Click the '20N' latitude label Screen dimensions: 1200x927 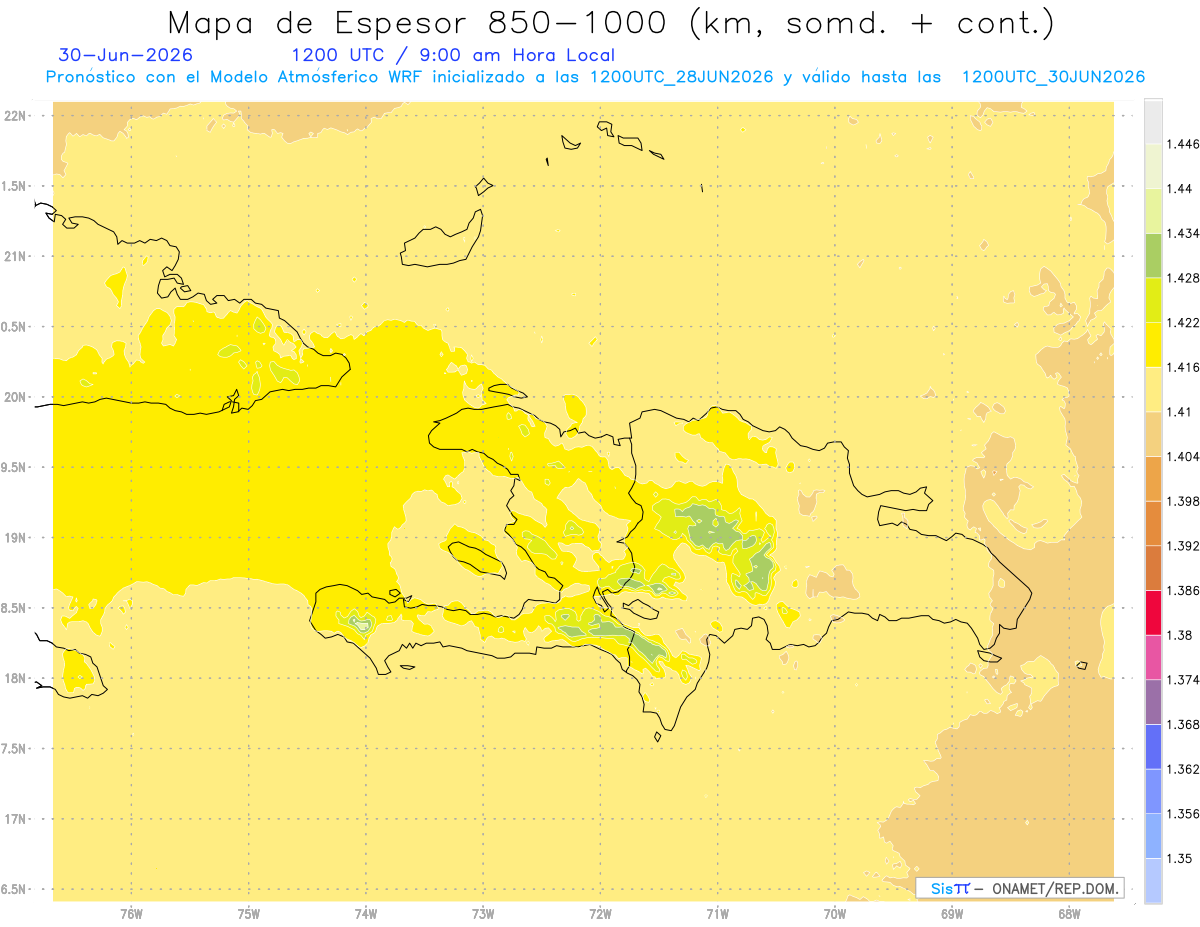pyautogui.click(x=16, y=397)
